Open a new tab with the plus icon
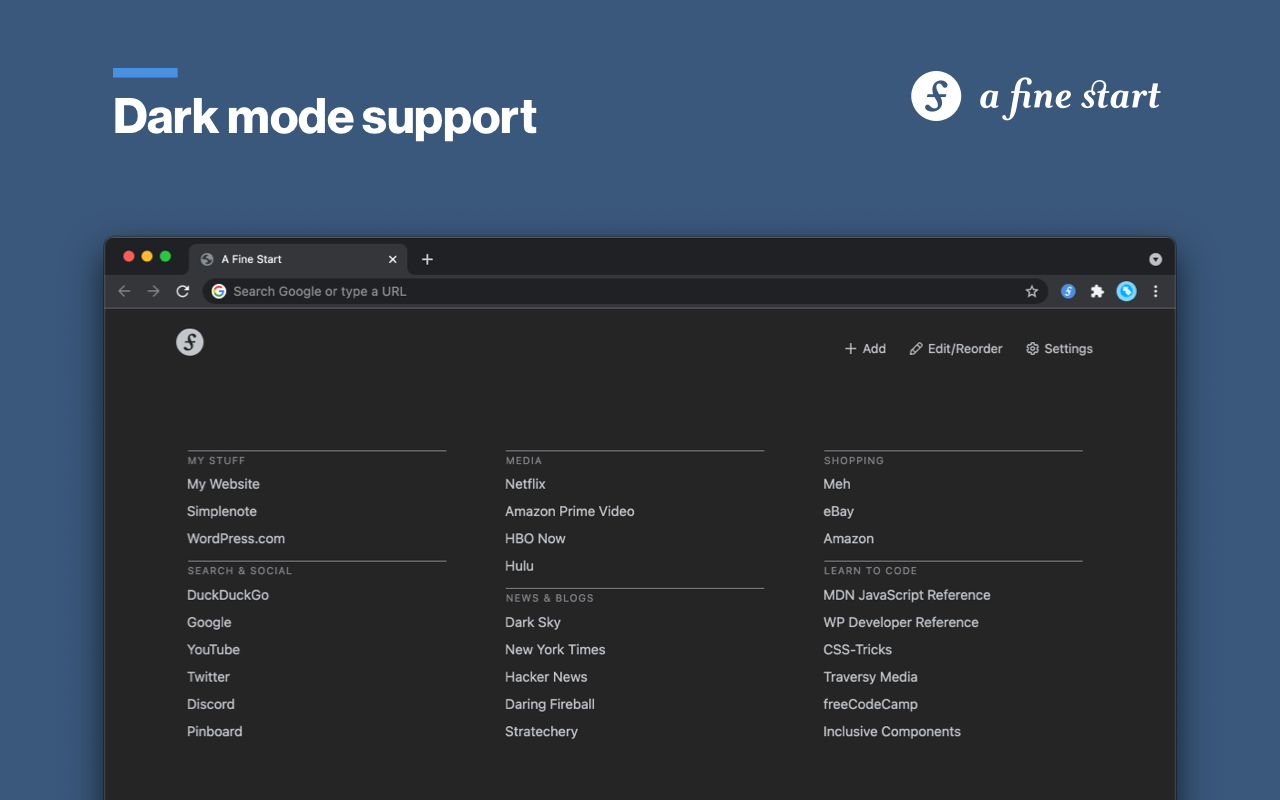 click(427, 259)
